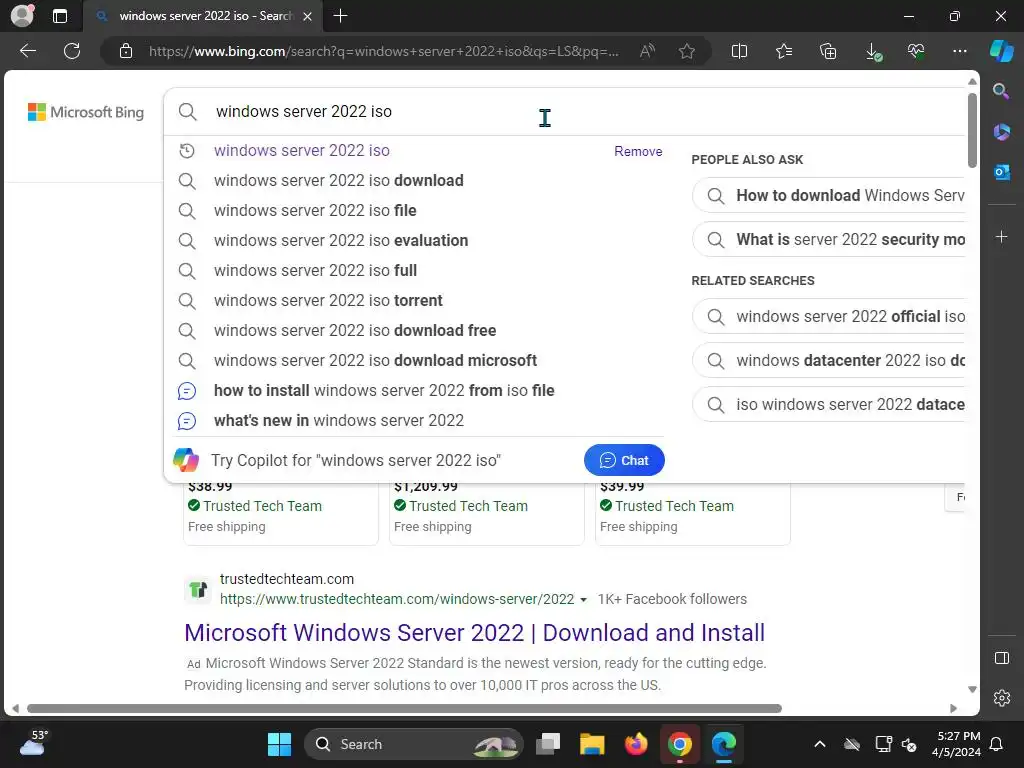Open the tab actions menu icon
Viewport: 1024px width, 768px height.
tap(60, 16)
